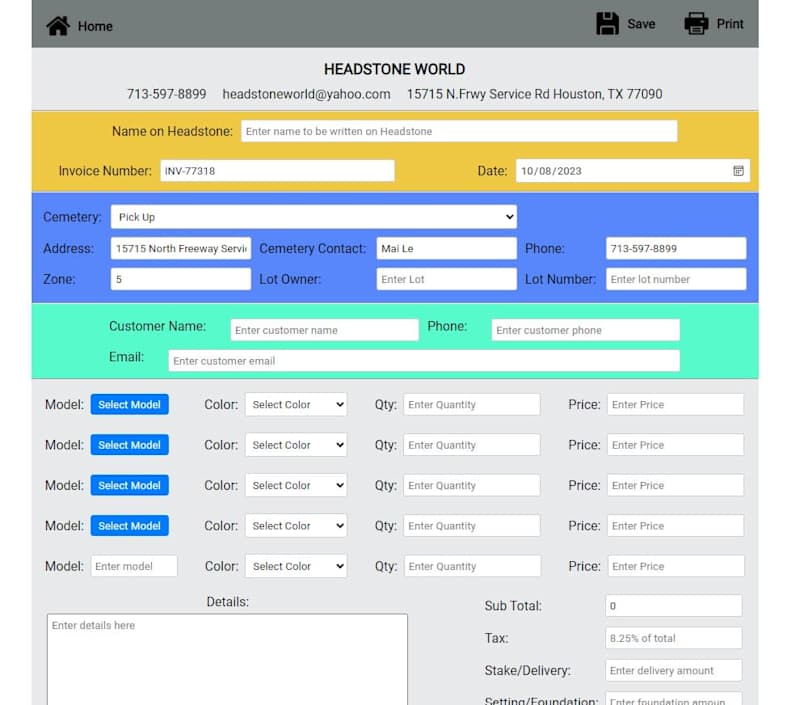Click the Print text label

coord(730,24)
